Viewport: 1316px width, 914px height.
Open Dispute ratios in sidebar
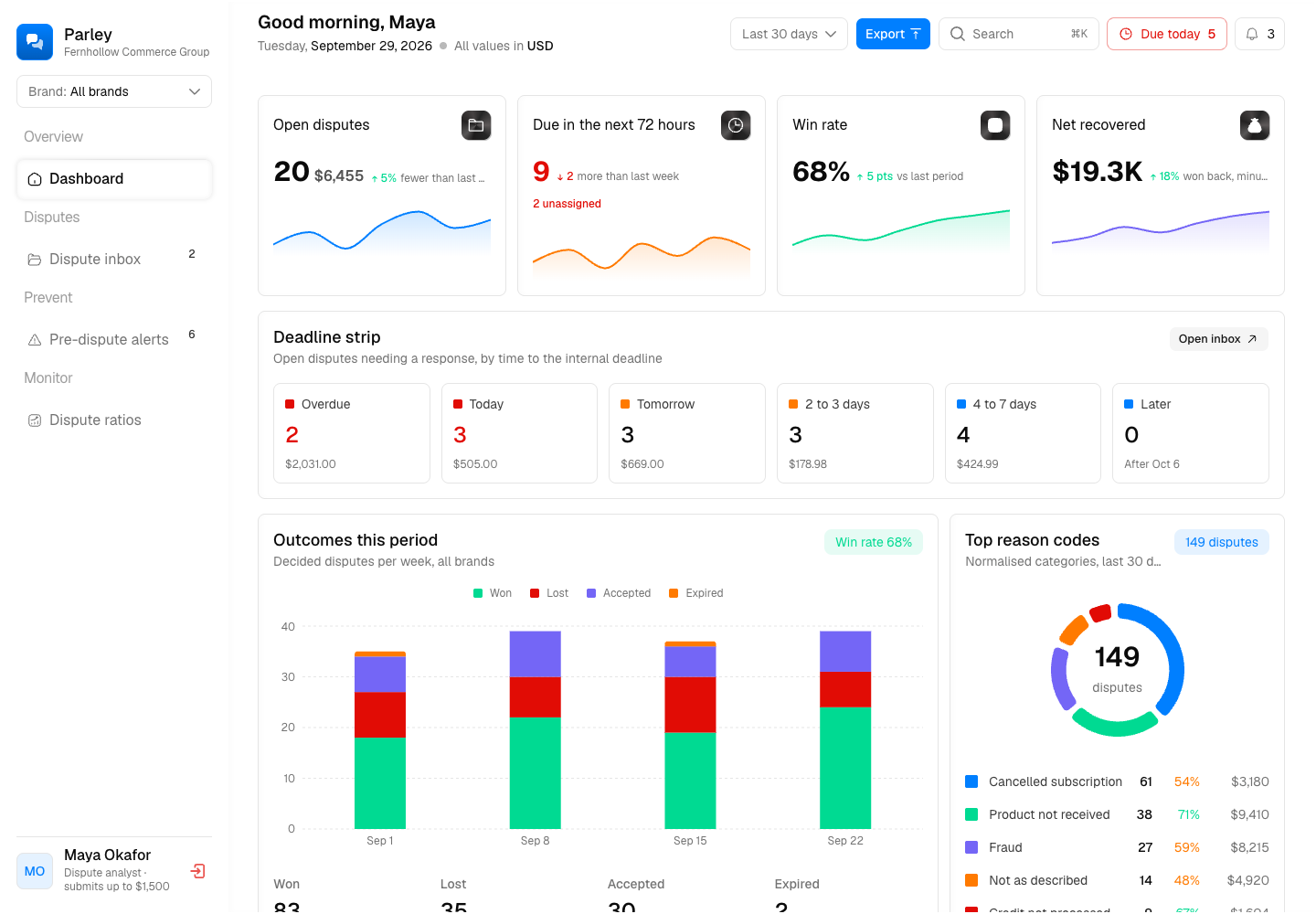(x=114, y=420)
